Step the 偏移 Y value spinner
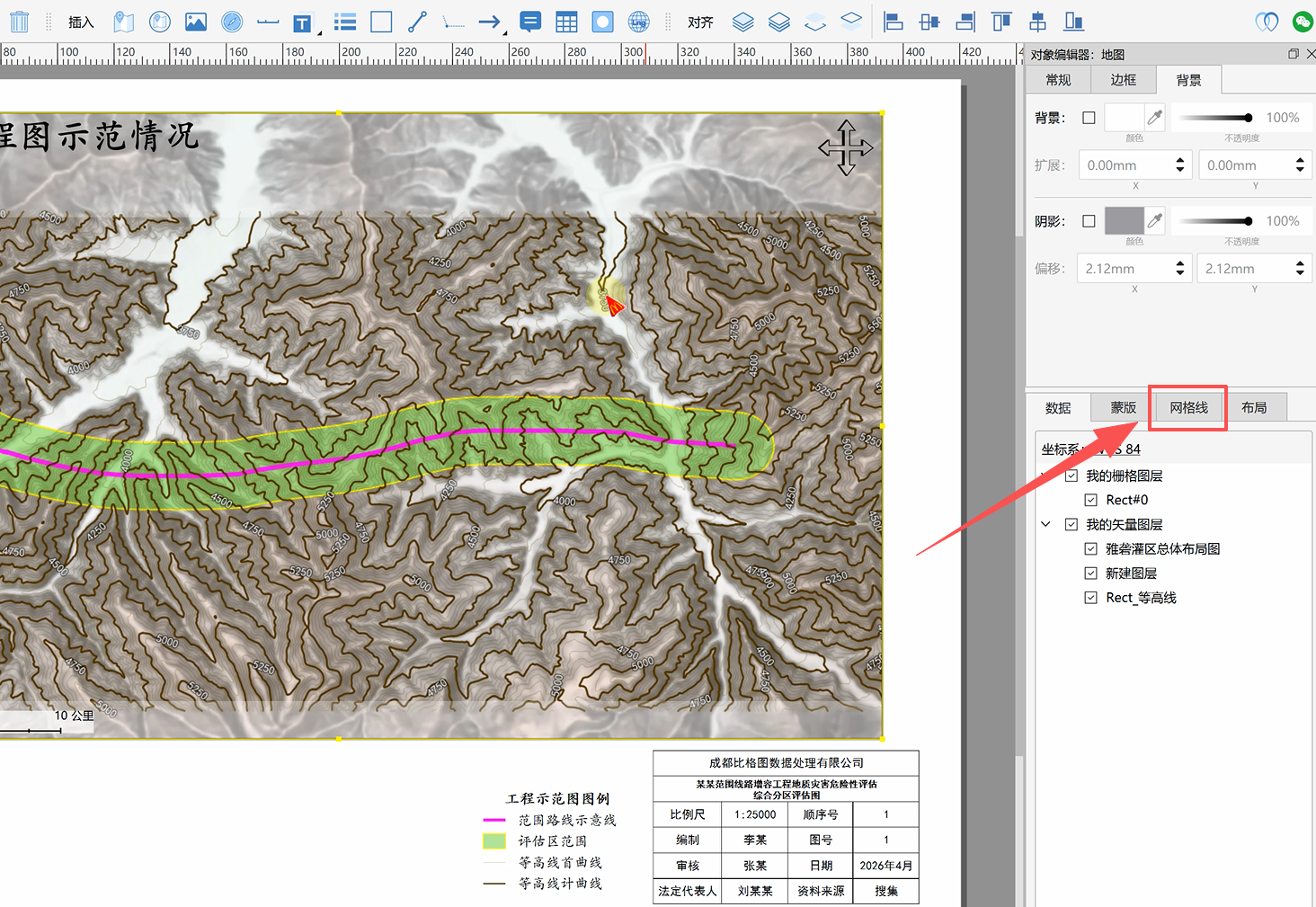1316x907 pixels. pyautogui.click(x=1300, y=268)
